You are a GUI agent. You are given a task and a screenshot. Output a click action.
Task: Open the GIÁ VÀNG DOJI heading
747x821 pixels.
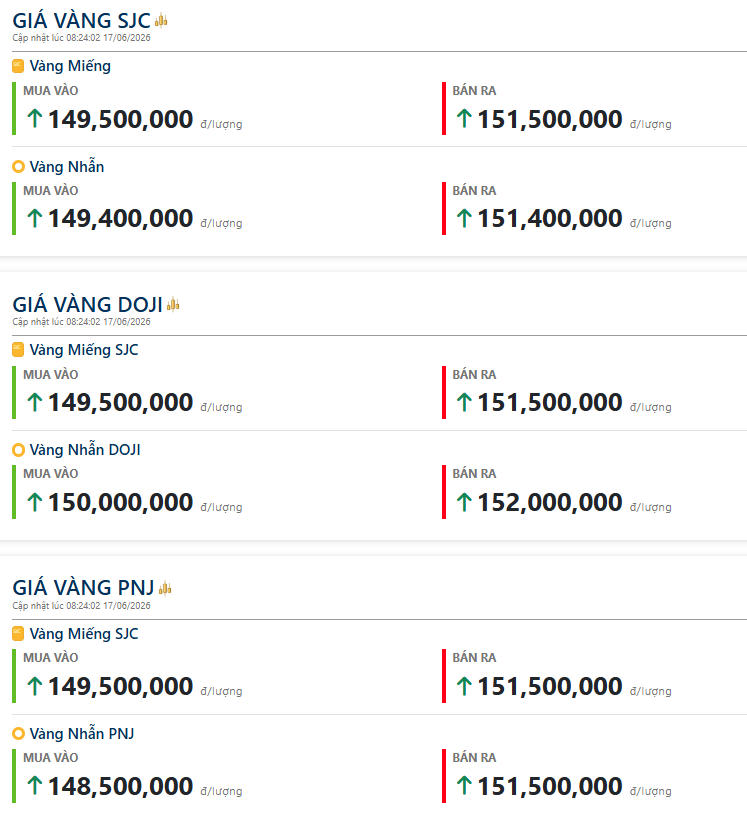coord(87,304)
